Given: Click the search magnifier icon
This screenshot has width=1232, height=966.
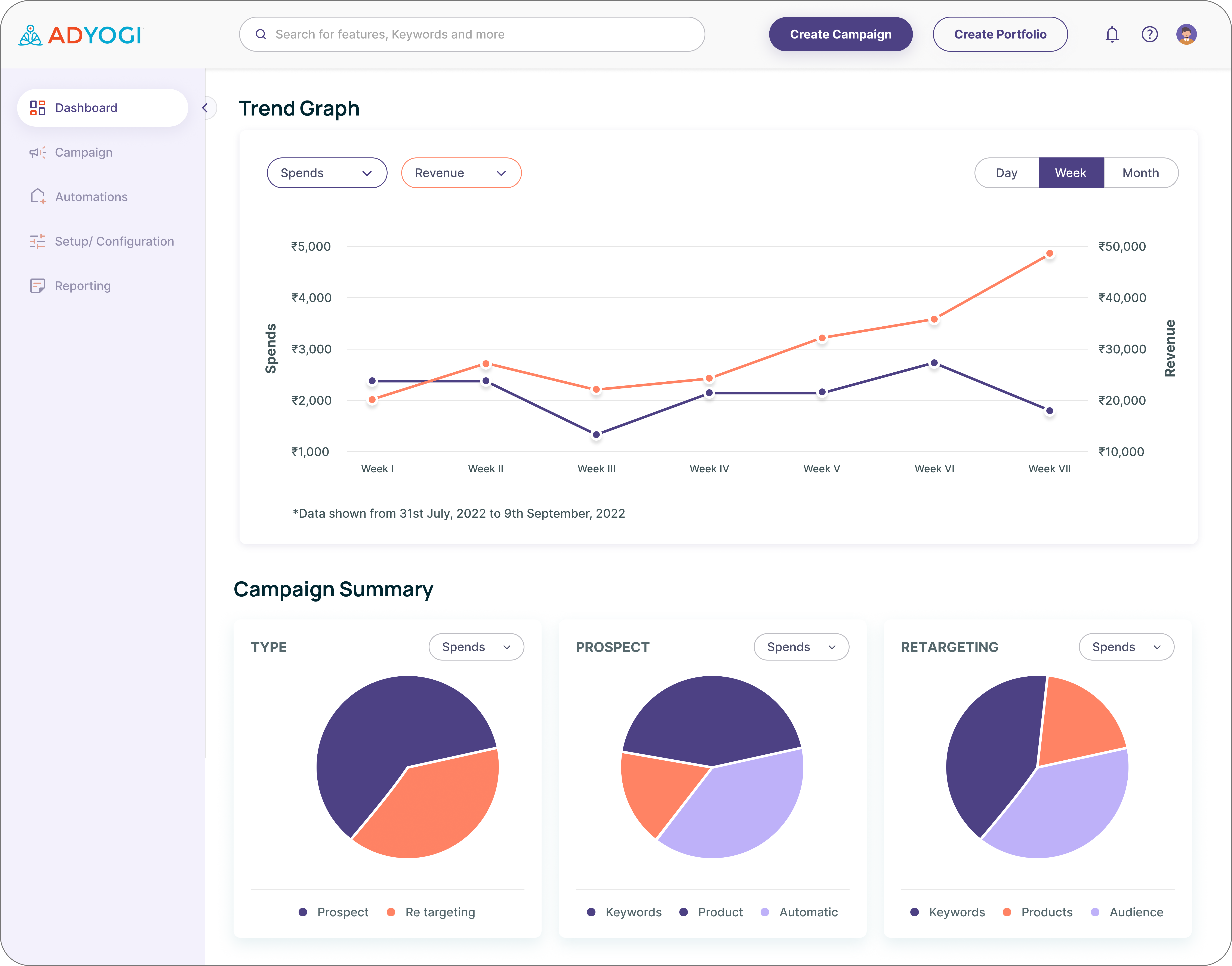Looking at the screenshot, I should [x=261, y=34].
